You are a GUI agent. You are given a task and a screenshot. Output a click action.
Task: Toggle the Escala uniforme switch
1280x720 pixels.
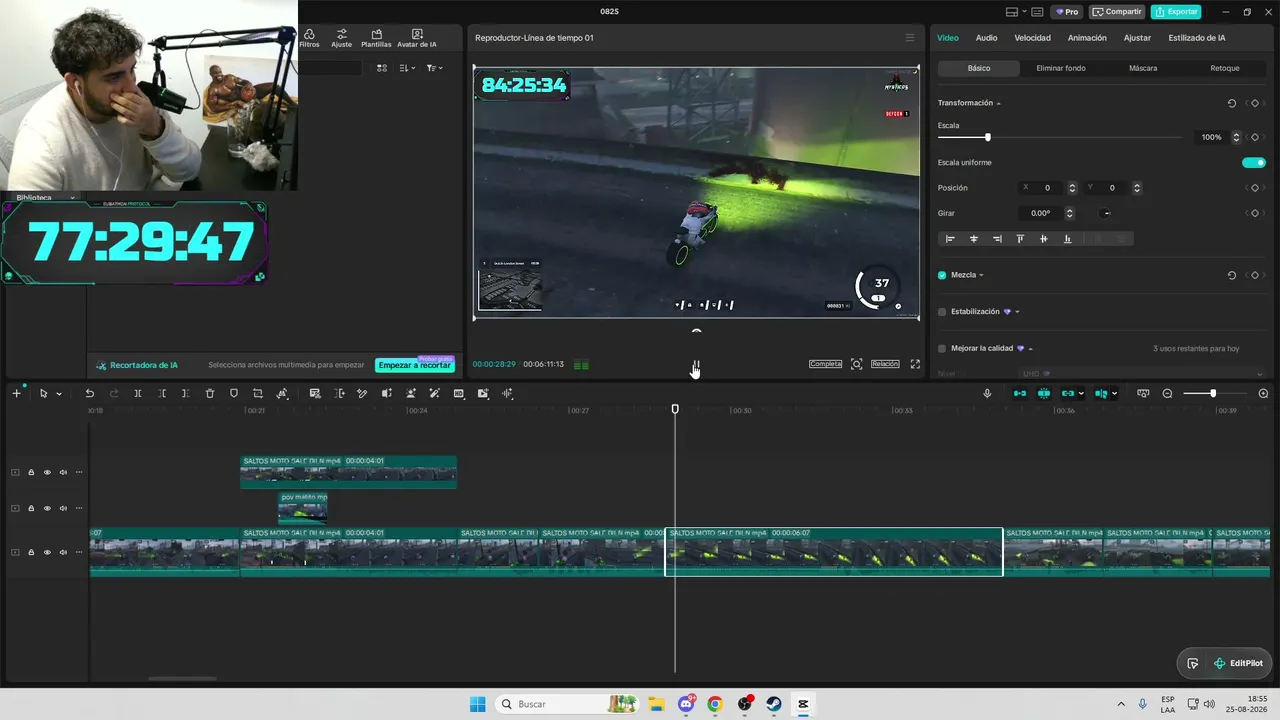click(1254, 162)
